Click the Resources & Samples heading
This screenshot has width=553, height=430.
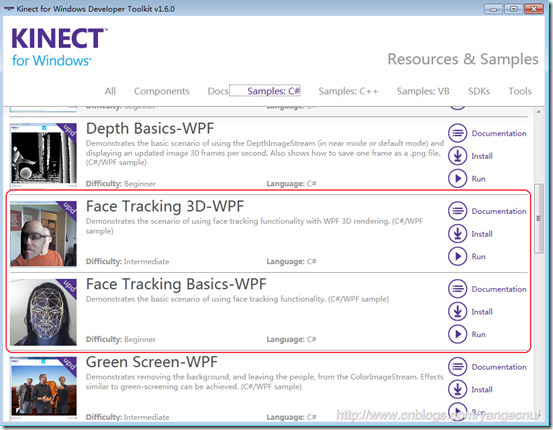point(463,59)
